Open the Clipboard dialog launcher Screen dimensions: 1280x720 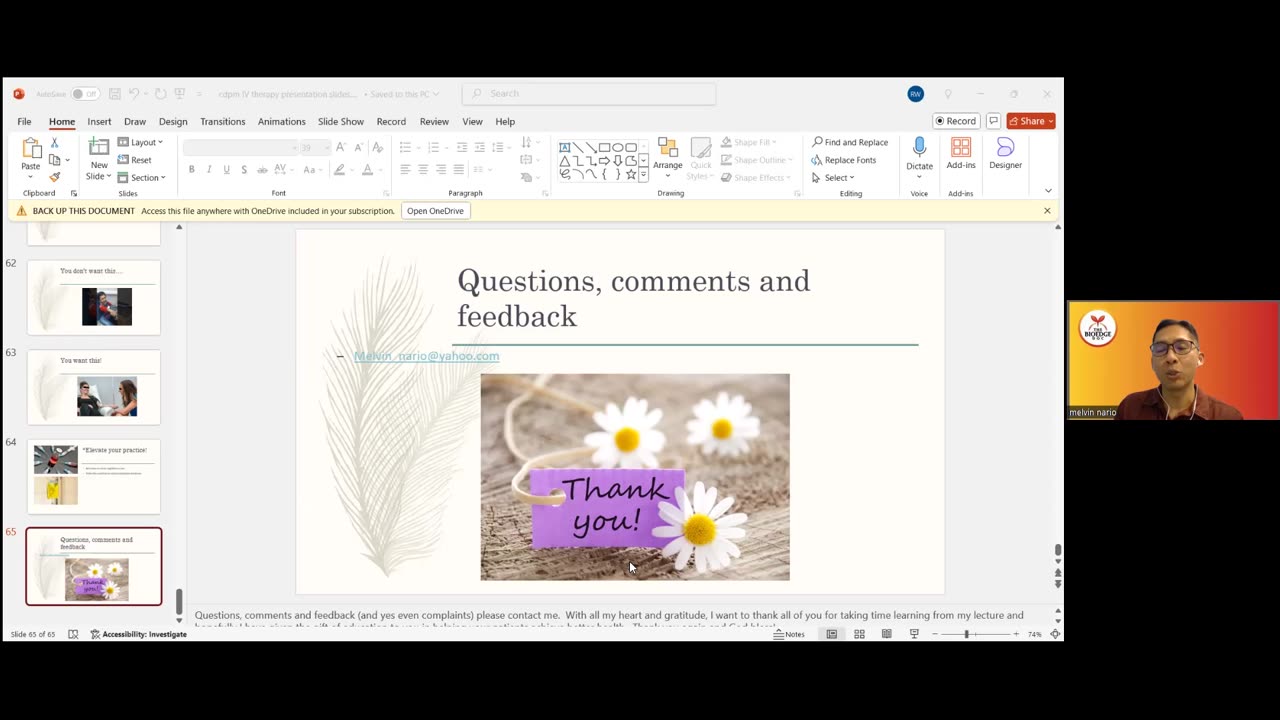click(73, 193)
